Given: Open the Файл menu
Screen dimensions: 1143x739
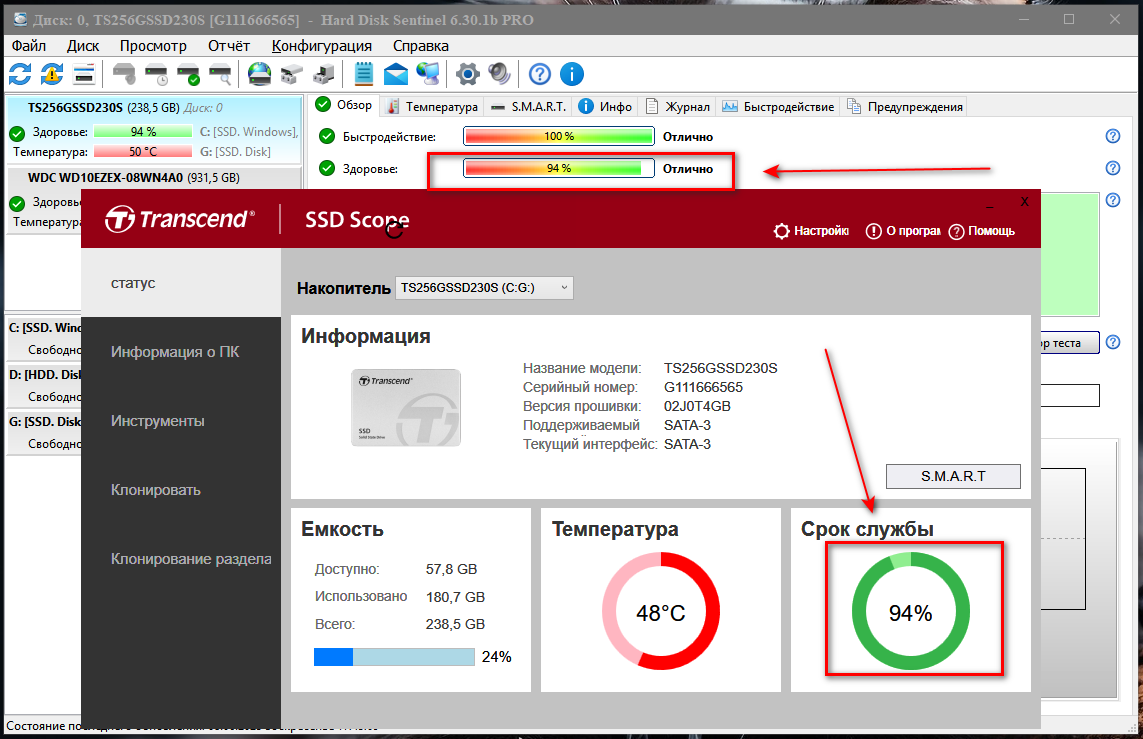Looking at the screenshot, I should [x=28, y=46].
